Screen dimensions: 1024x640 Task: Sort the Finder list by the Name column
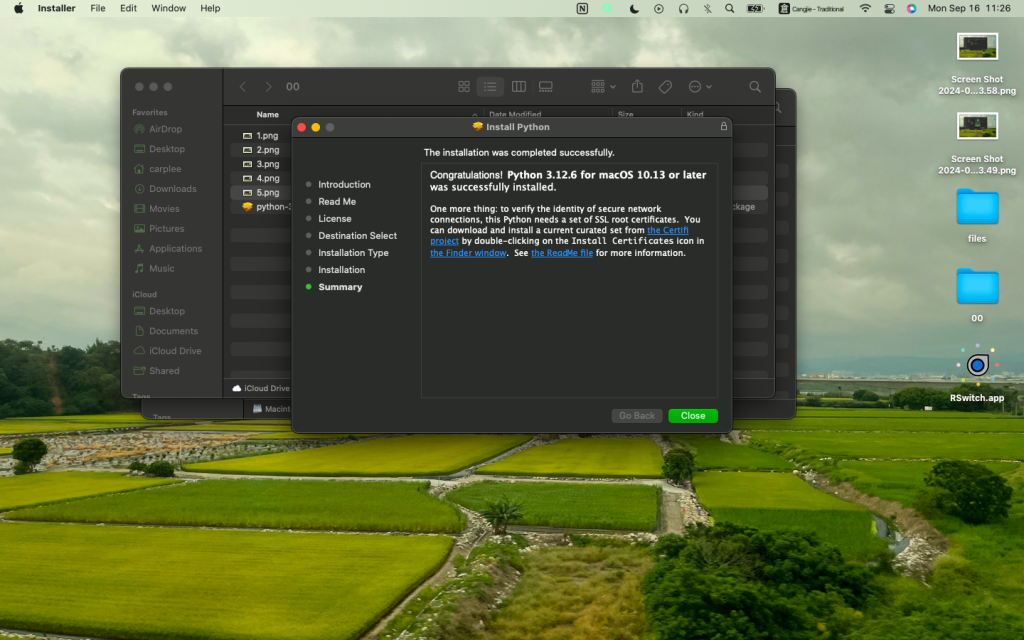[x=267, y=114]
